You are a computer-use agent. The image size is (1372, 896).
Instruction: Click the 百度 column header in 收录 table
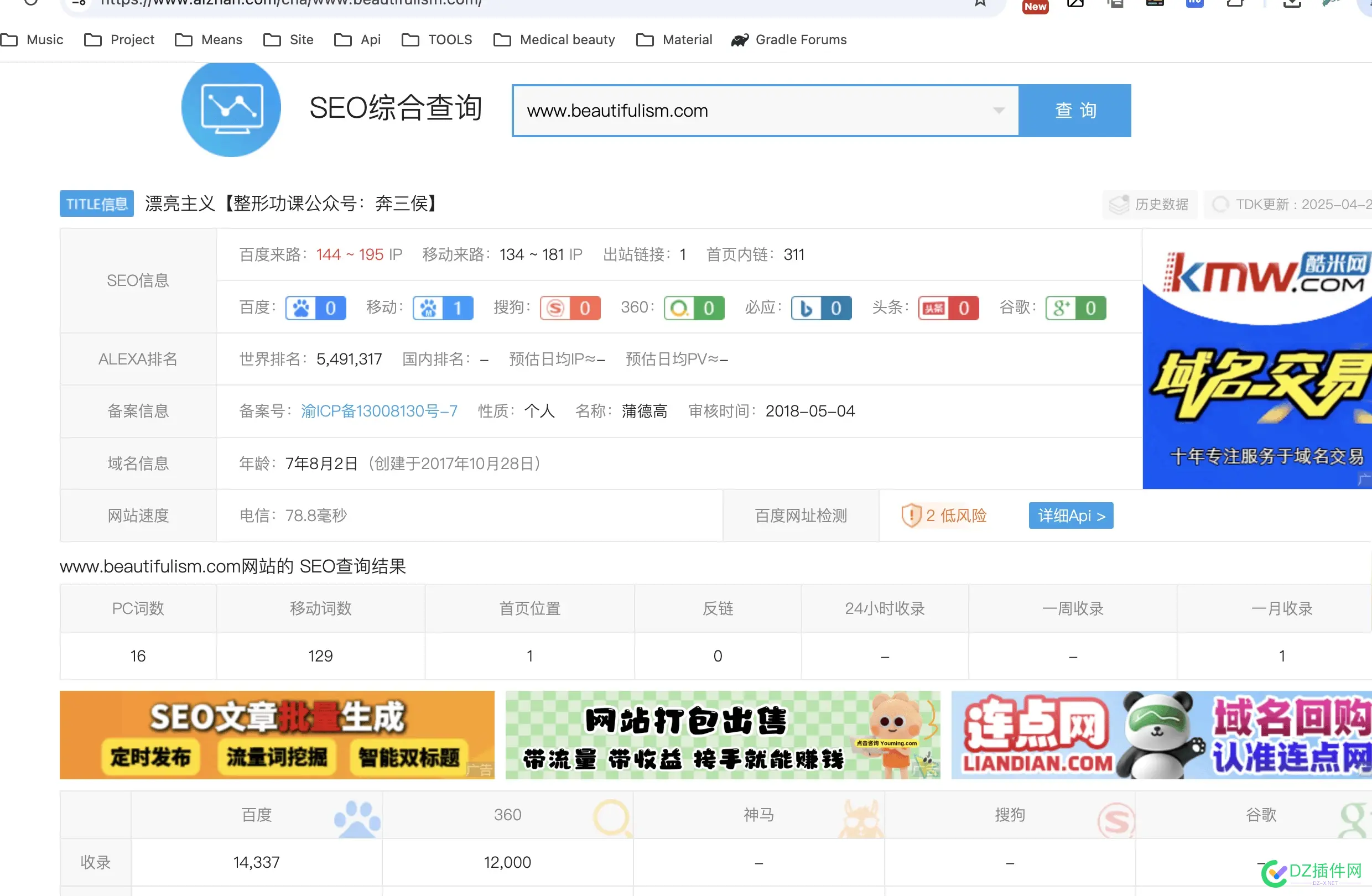tap(257, 815)
